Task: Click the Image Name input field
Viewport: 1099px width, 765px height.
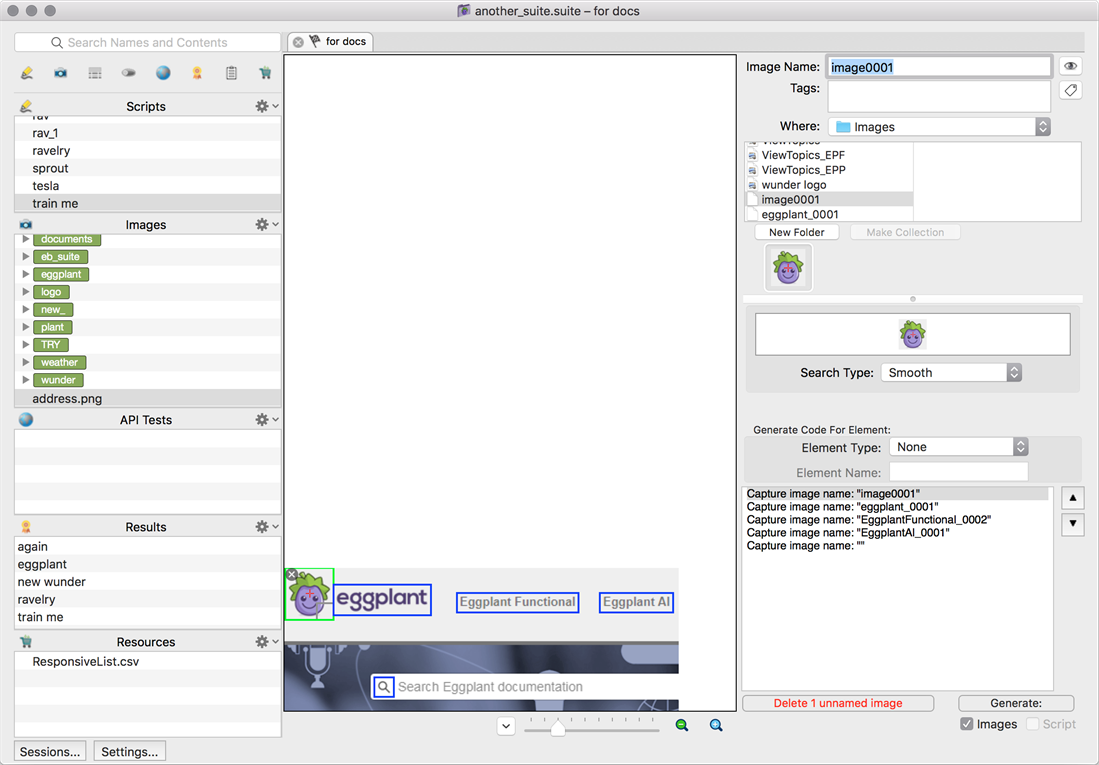Action: 939,67
